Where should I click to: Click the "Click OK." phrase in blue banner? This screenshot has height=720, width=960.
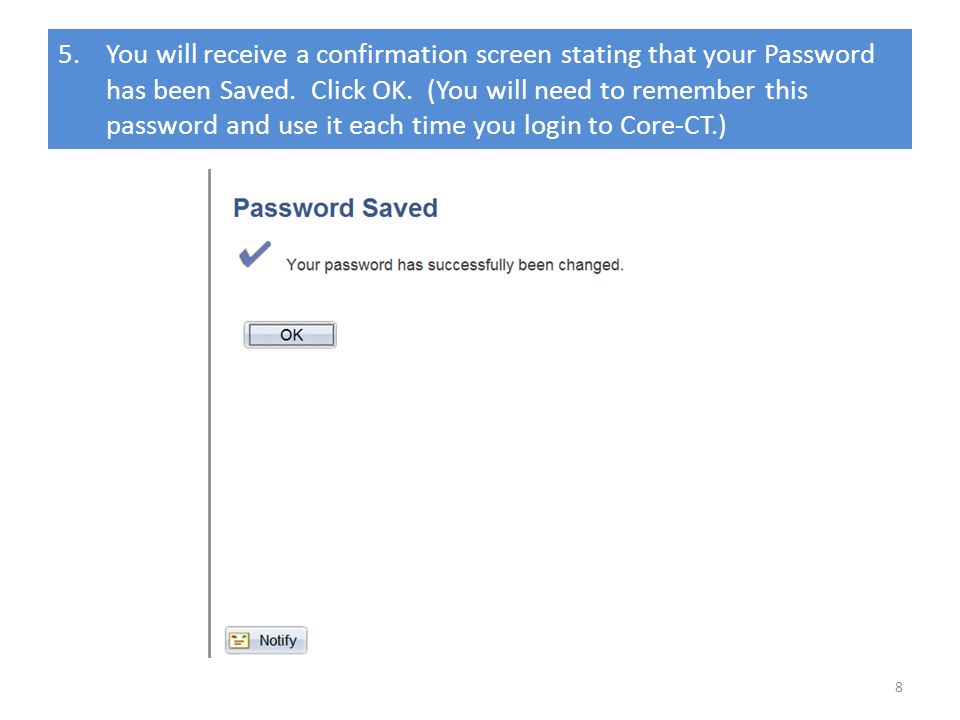pos(361,91)
